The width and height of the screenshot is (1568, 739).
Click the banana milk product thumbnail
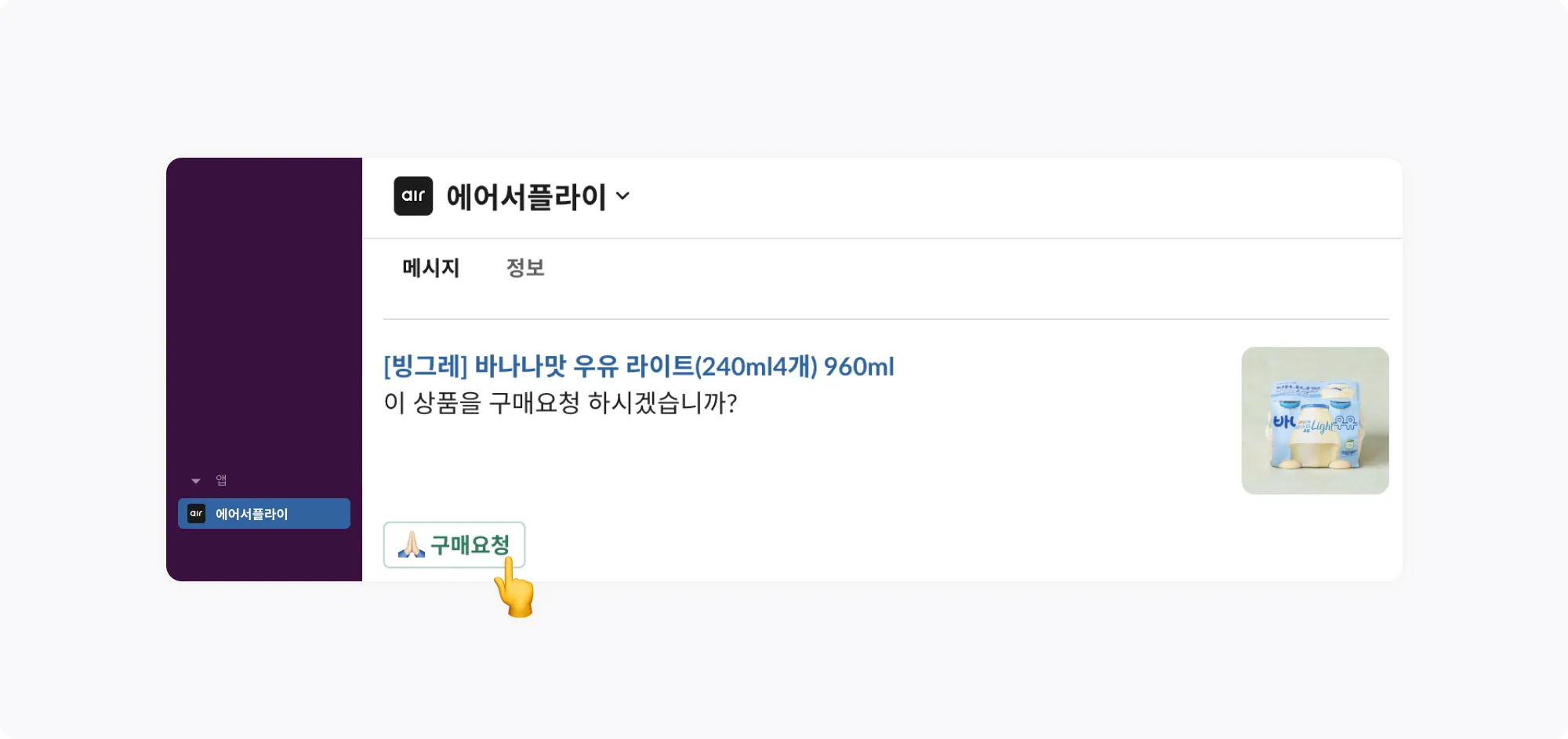click(1315, 420)
